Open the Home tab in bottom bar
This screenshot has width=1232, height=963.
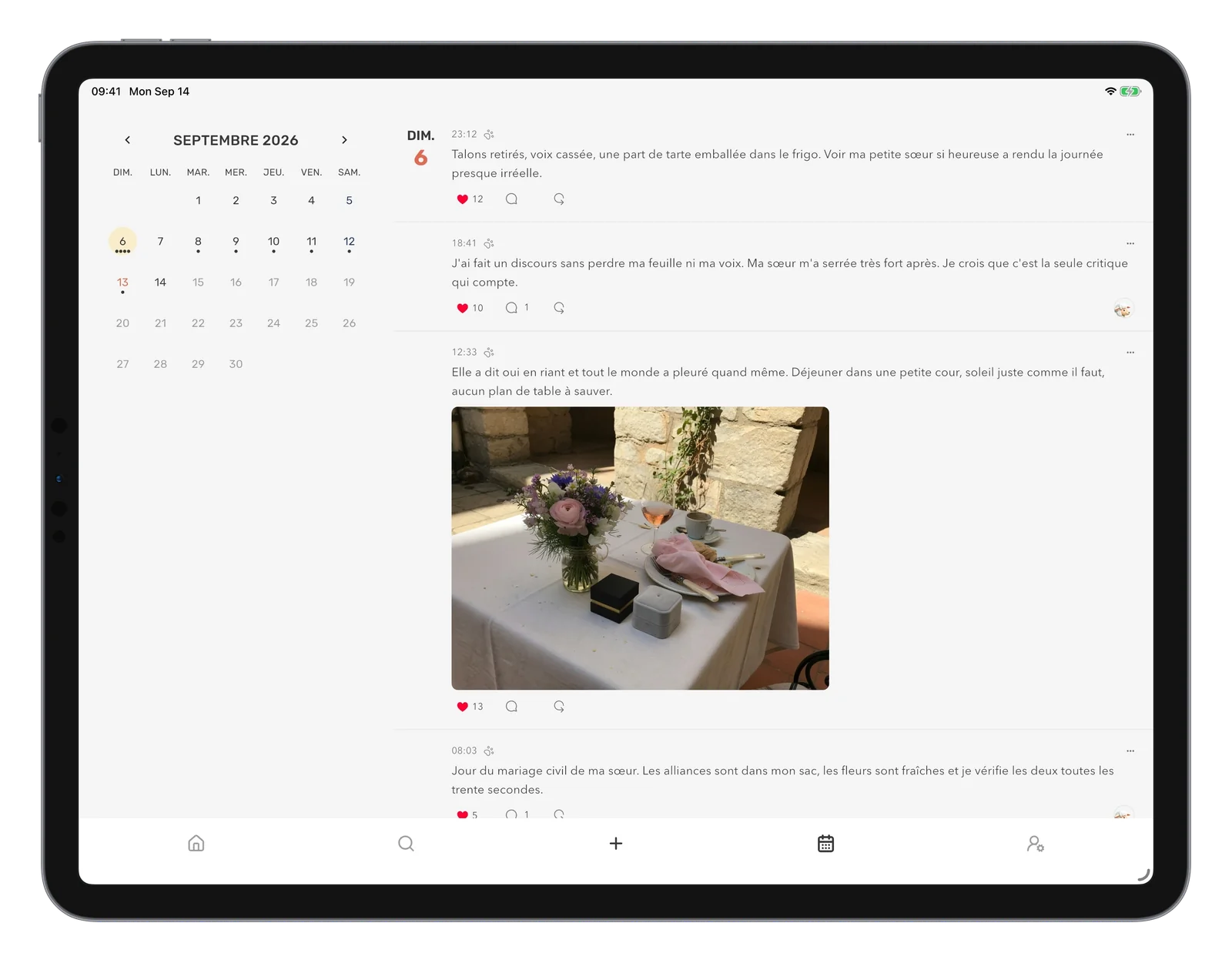pos(196,844)
